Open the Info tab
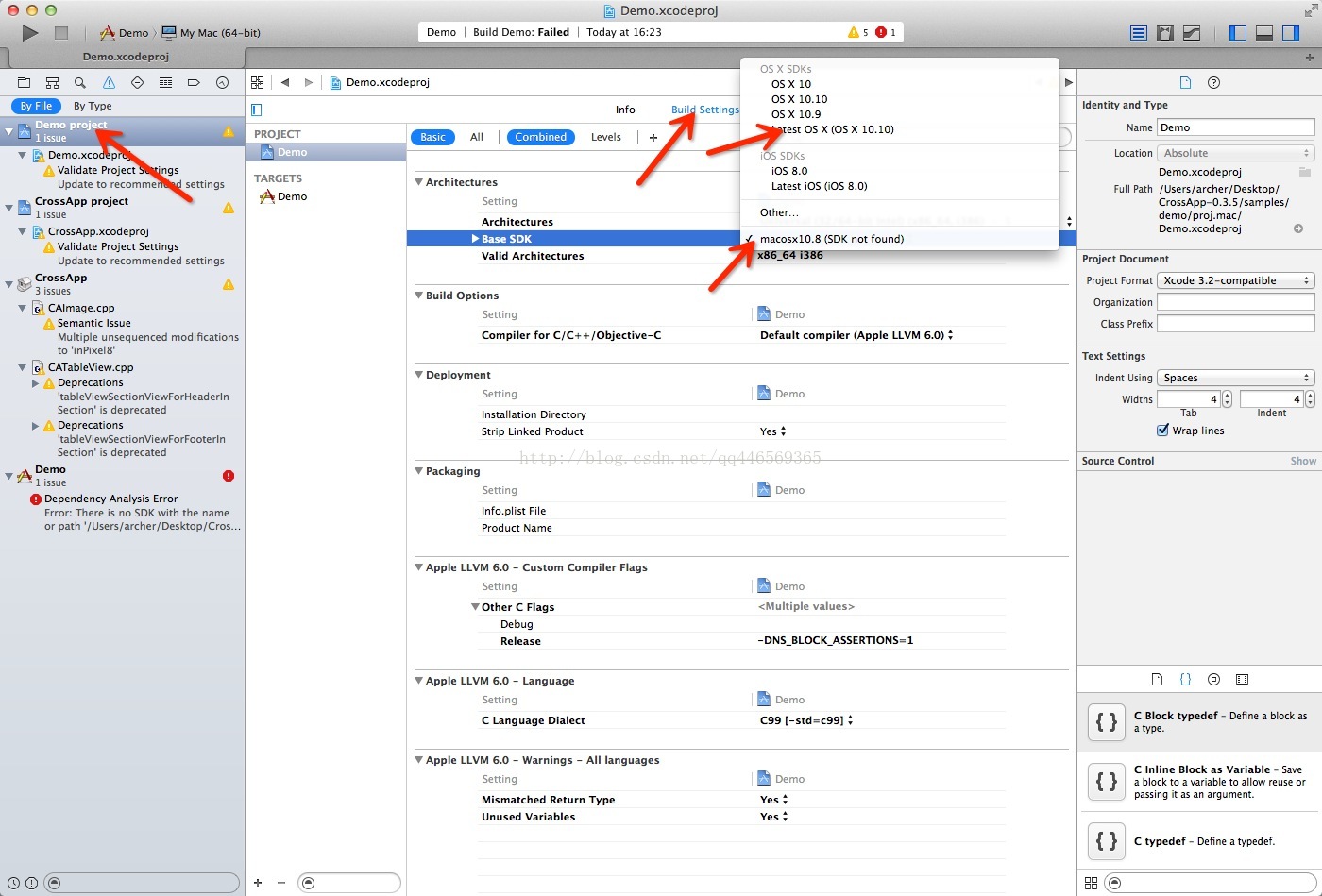1322x896 pixels. click(625, 110)
